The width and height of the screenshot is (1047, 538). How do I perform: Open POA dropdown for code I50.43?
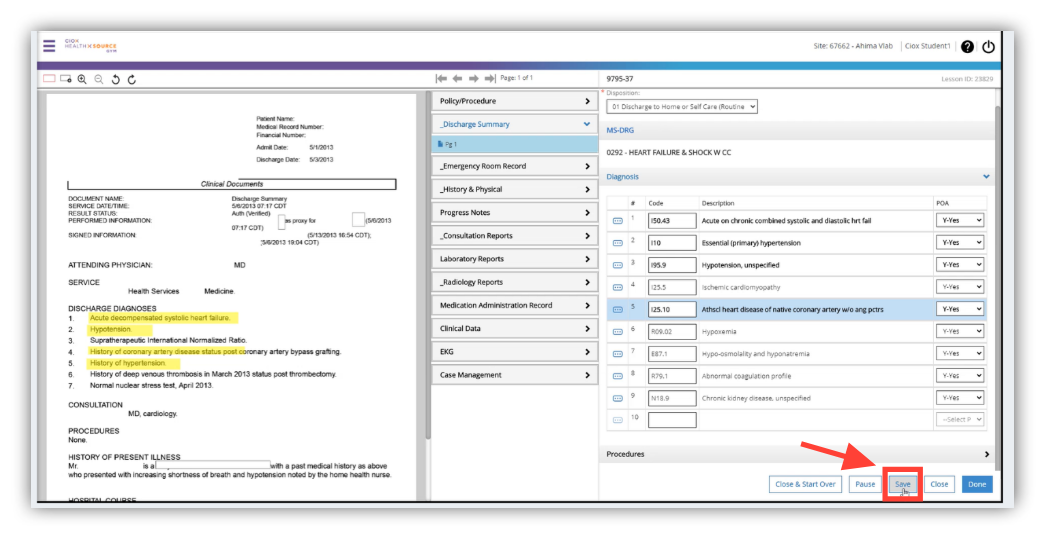960,221
